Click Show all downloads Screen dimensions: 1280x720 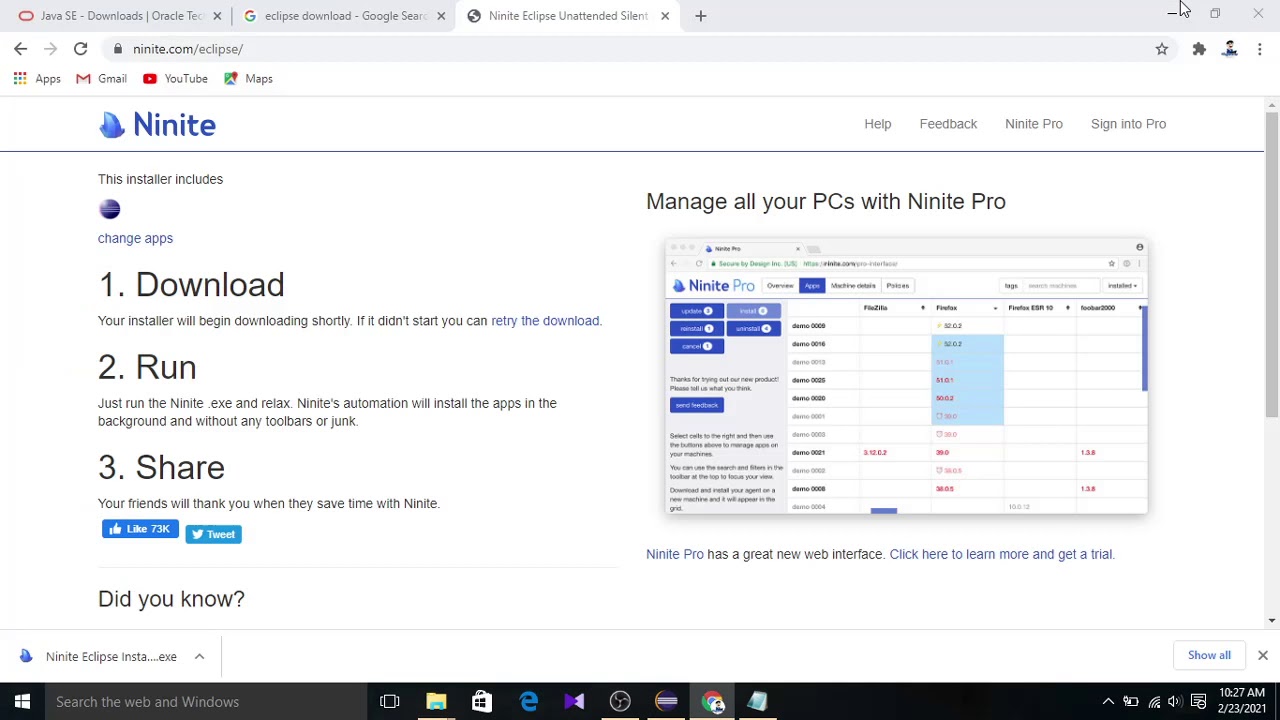[1209, 655]
